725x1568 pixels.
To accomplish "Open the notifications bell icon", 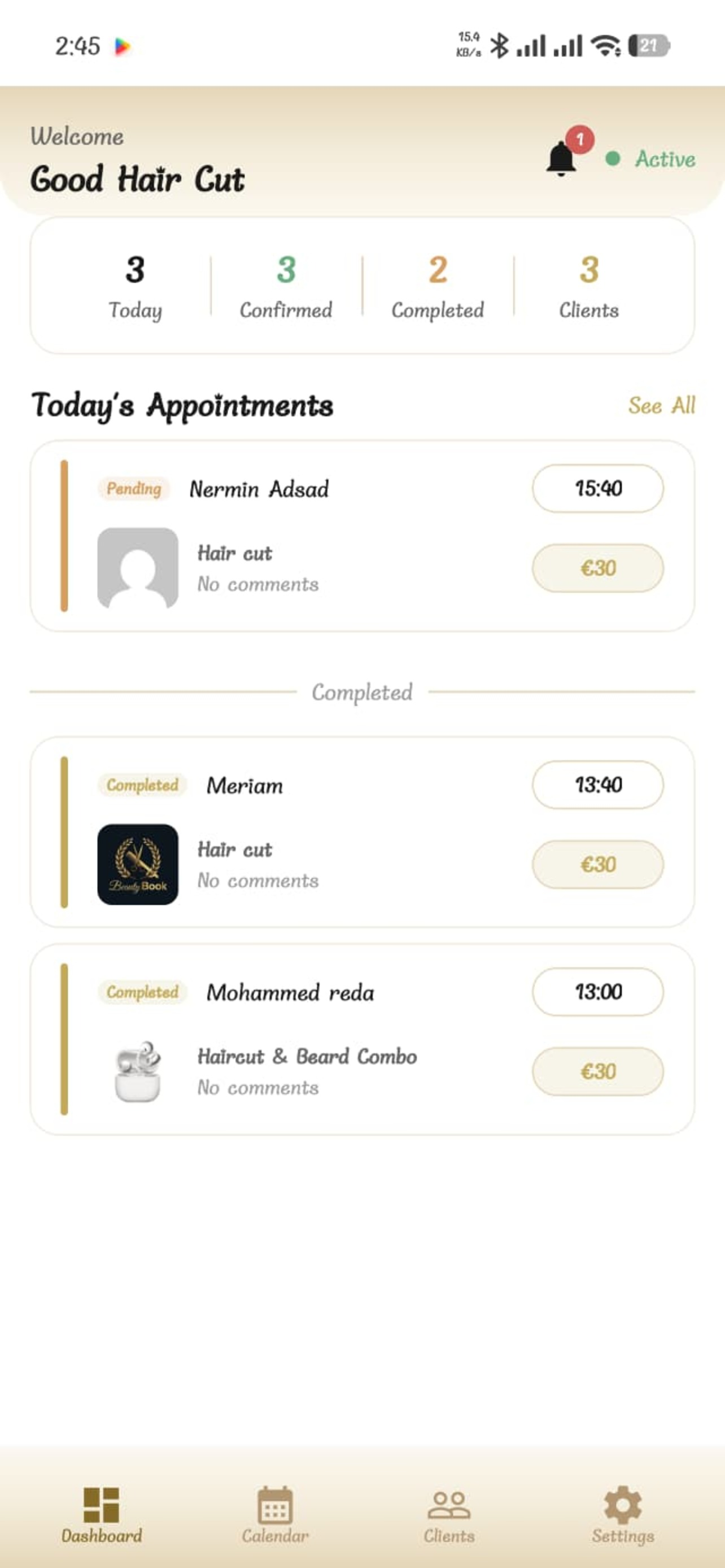I will click(561, 158).
